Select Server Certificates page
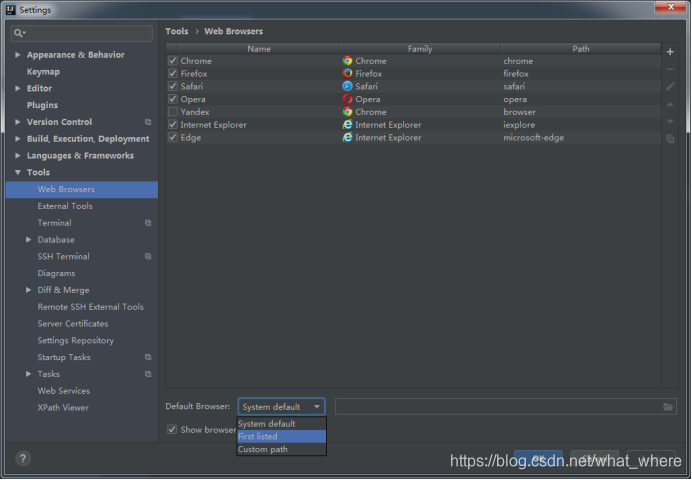 (x=73, y=323)
